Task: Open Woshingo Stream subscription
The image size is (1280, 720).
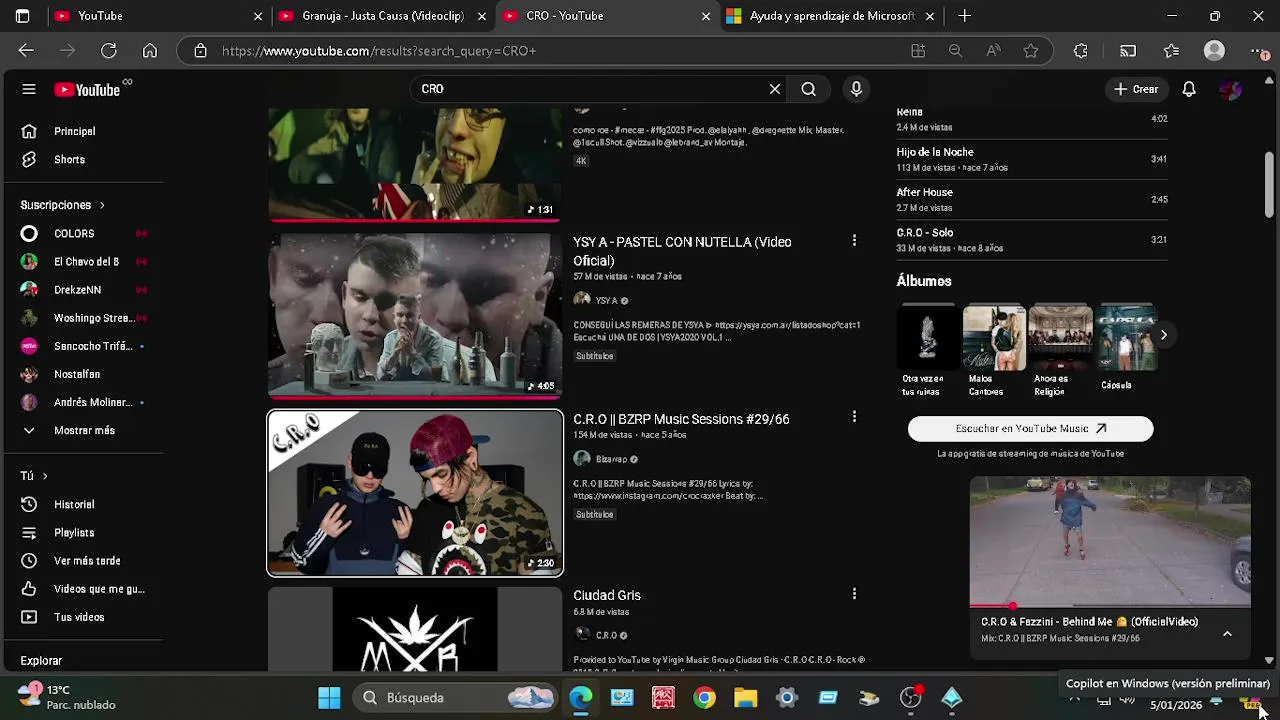Action: [x=93, y=318]
